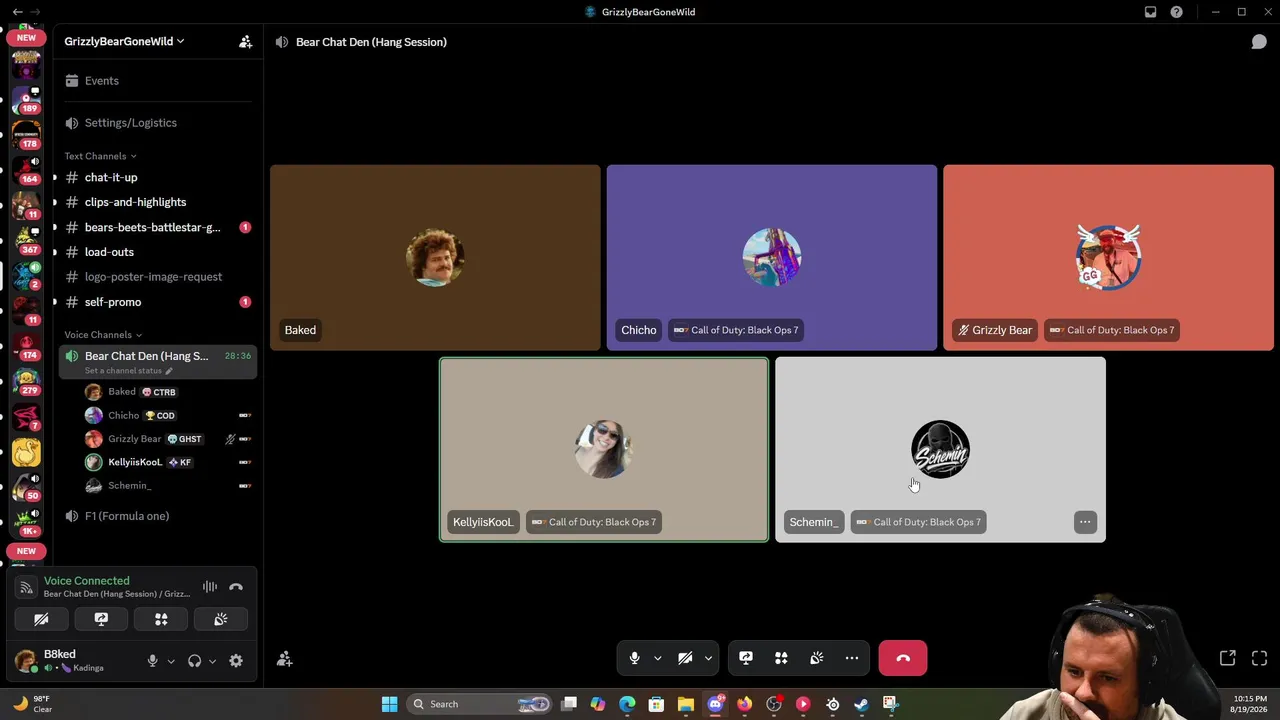Open the bears-beets-battlestar channel
Image resolution: width=1280 pixels, height=720 pixels.
[x=158, y=227]
